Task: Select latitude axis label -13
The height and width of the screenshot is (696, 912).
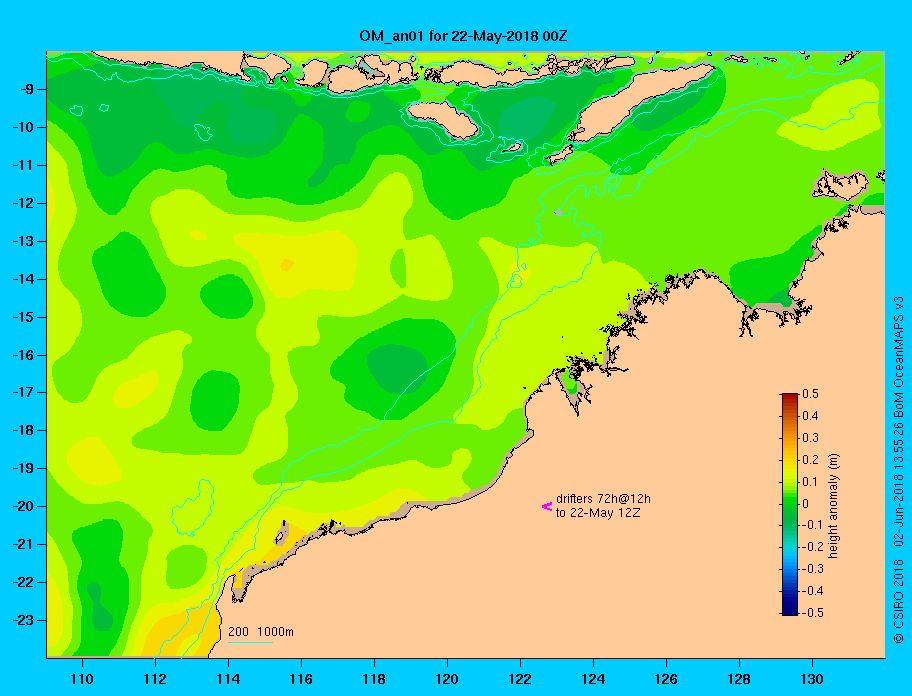Action: [22, 241]
